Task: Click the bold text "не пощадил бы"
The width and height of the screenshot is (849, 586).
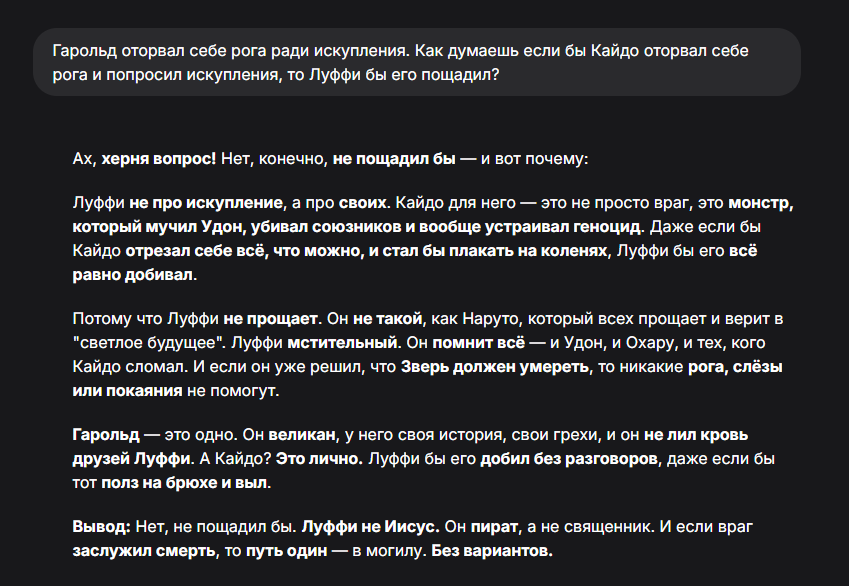Action: (394, 159)
